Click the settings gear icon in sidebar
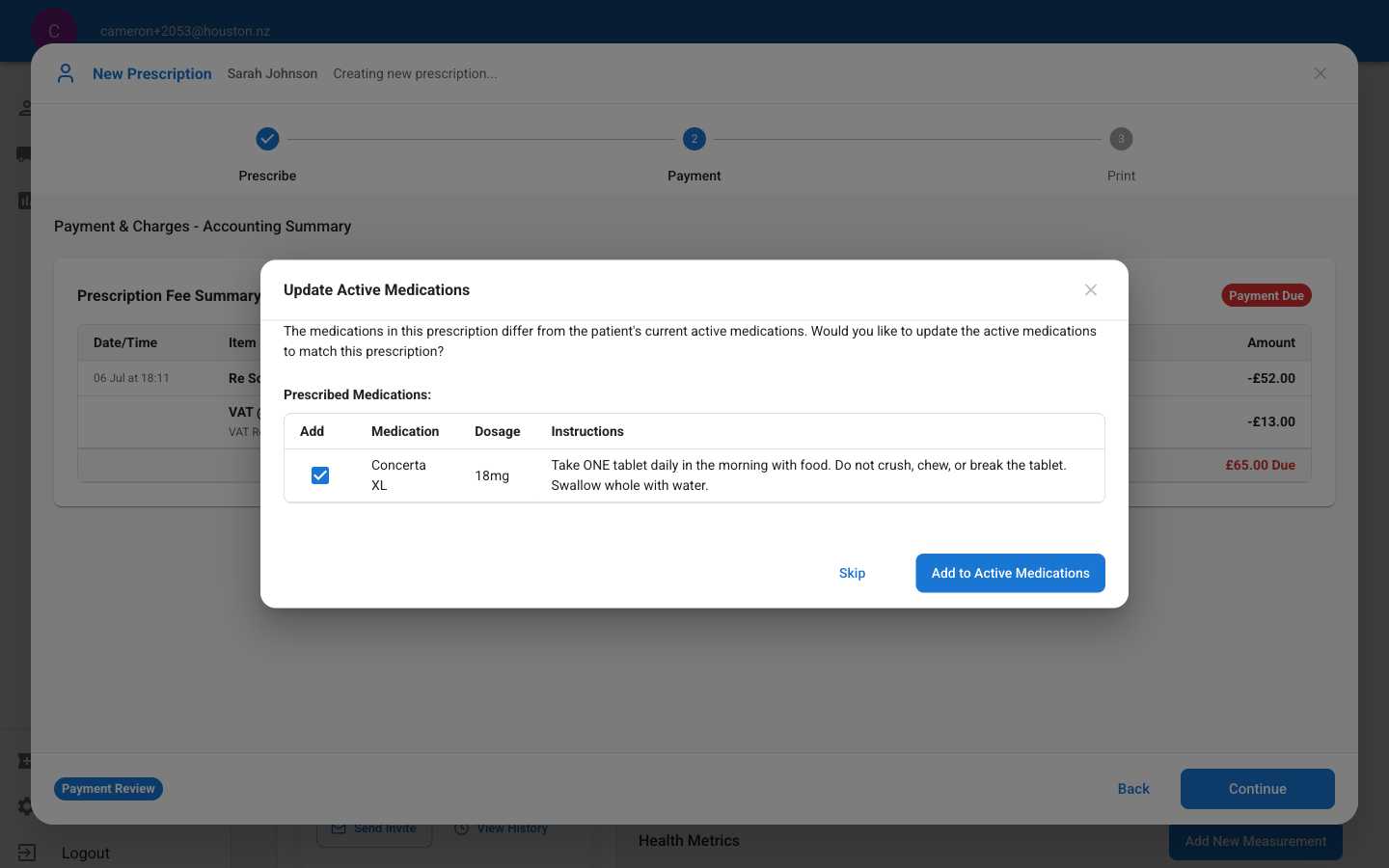 point(25,806)
